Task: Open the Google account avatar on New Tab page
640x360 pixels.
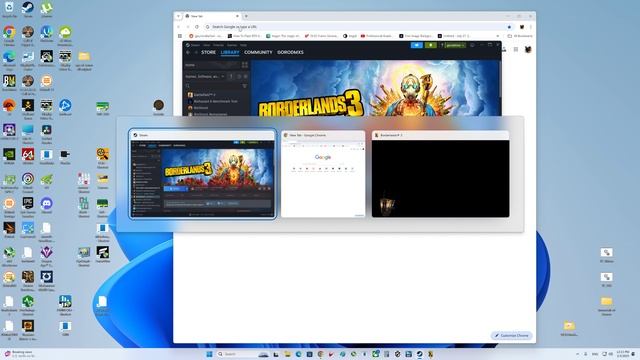Action: point(528,49)
